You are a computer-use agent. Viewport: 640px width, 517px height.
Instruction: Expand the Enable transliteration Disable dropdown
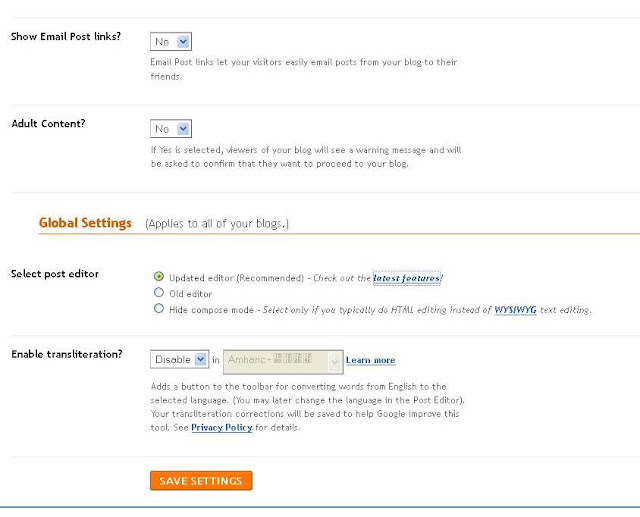pos(180,359)
